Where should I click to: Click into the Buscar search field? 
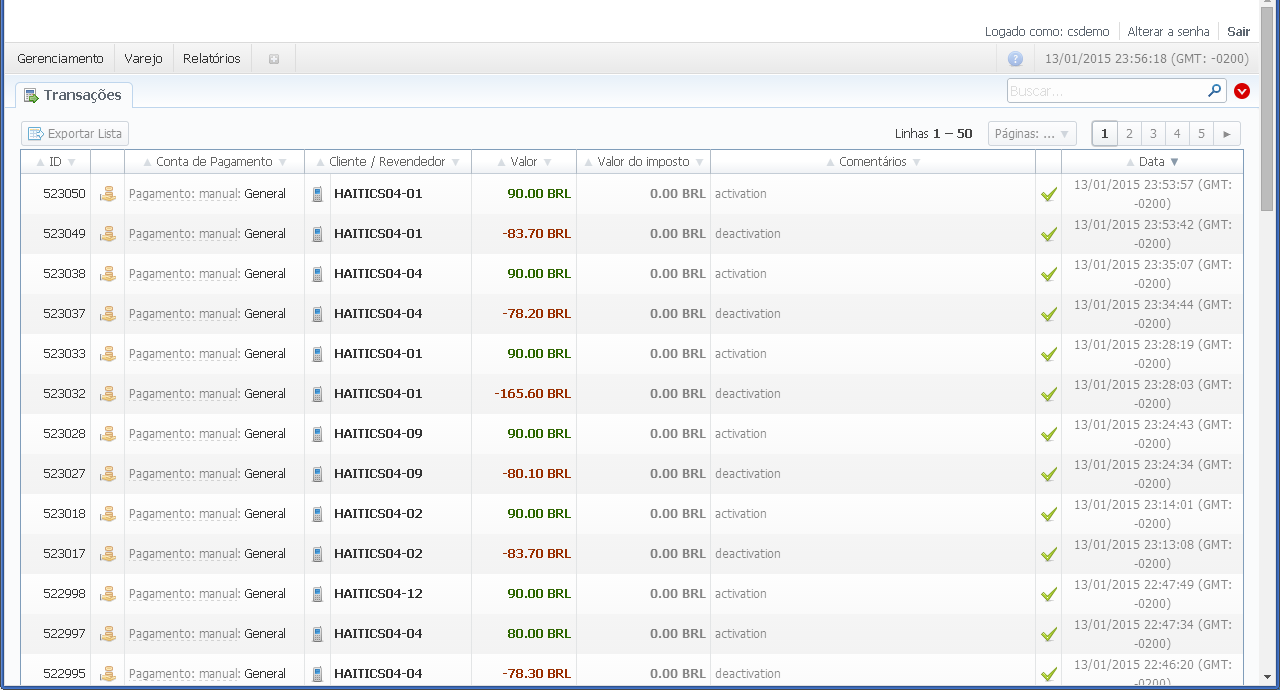(1106, 91)
